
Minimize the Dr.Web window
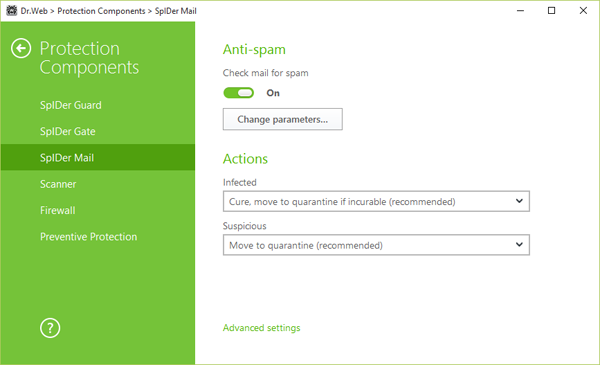coord(520,11)
